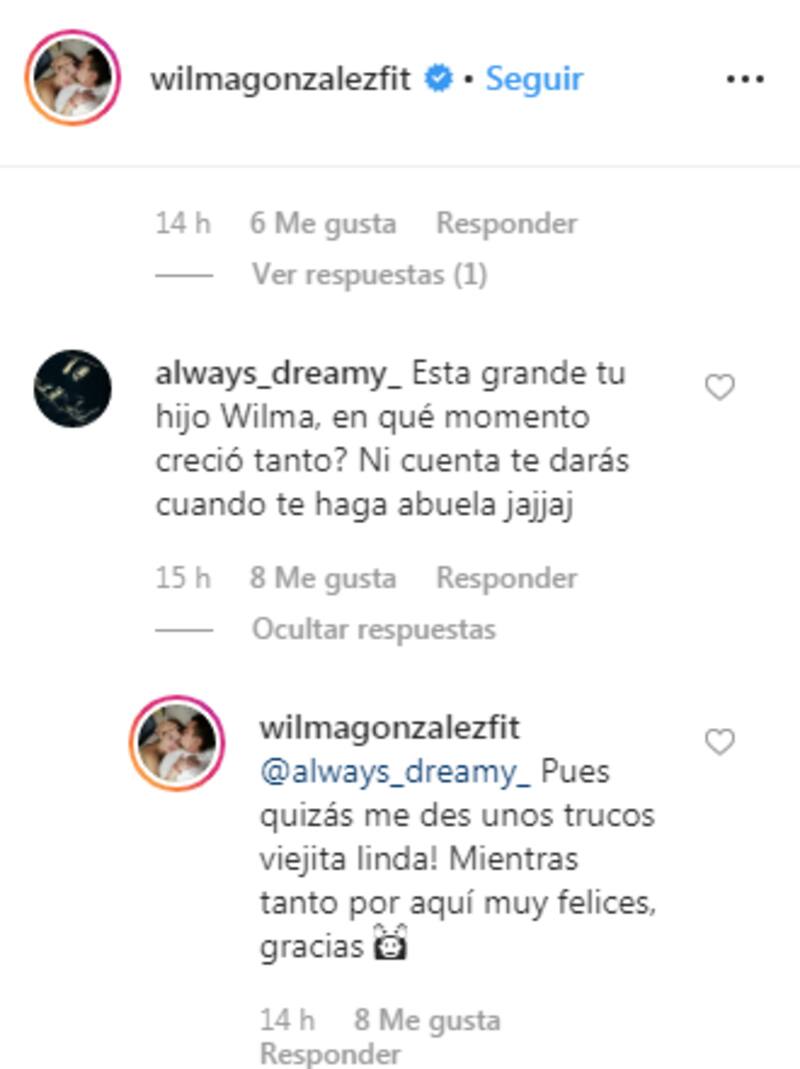Reply to always_dreamy_ comment via Responder

click(506, 578)
